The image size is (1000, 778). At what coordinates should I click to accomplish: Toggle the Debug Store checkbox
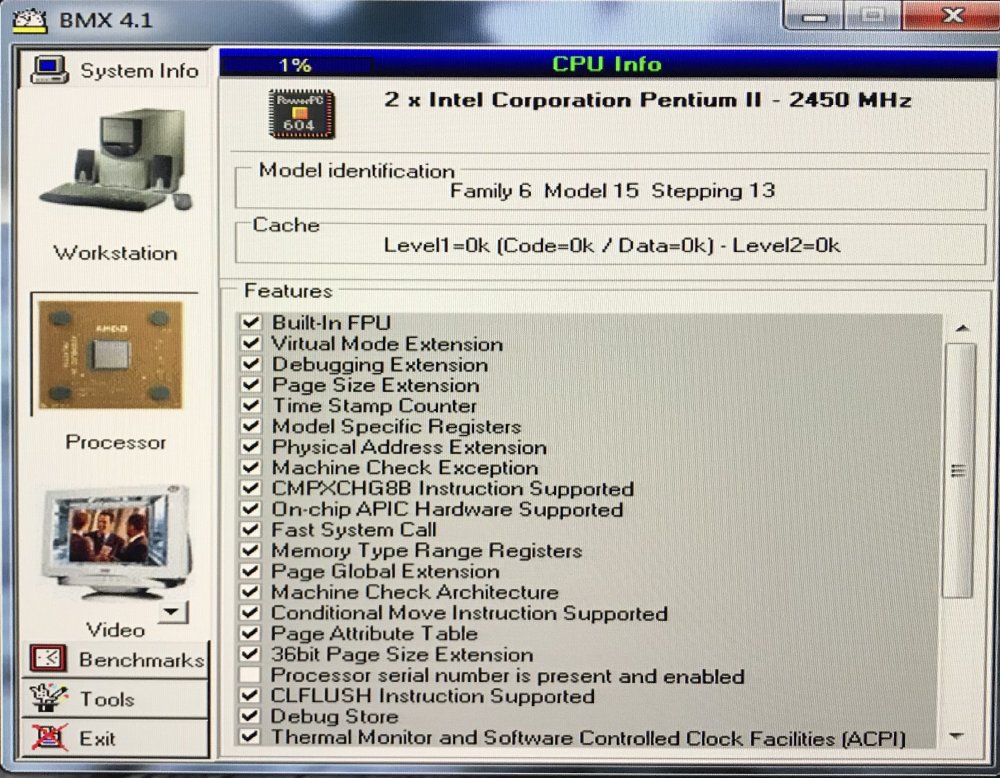click(x=250, y=717)
